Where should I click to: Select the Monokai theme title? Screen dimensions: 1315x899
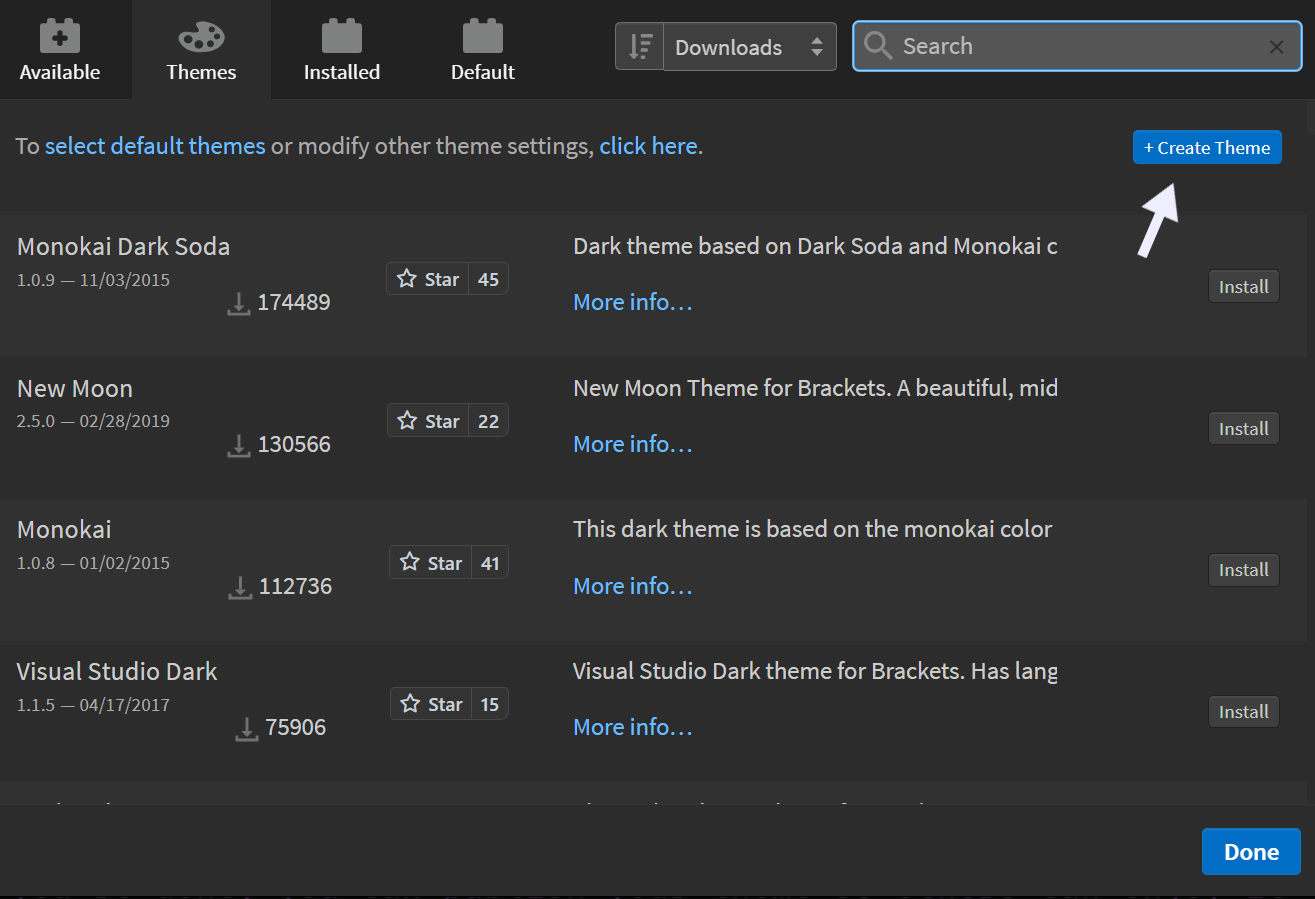pyautogui.click(x=64, y=529)
